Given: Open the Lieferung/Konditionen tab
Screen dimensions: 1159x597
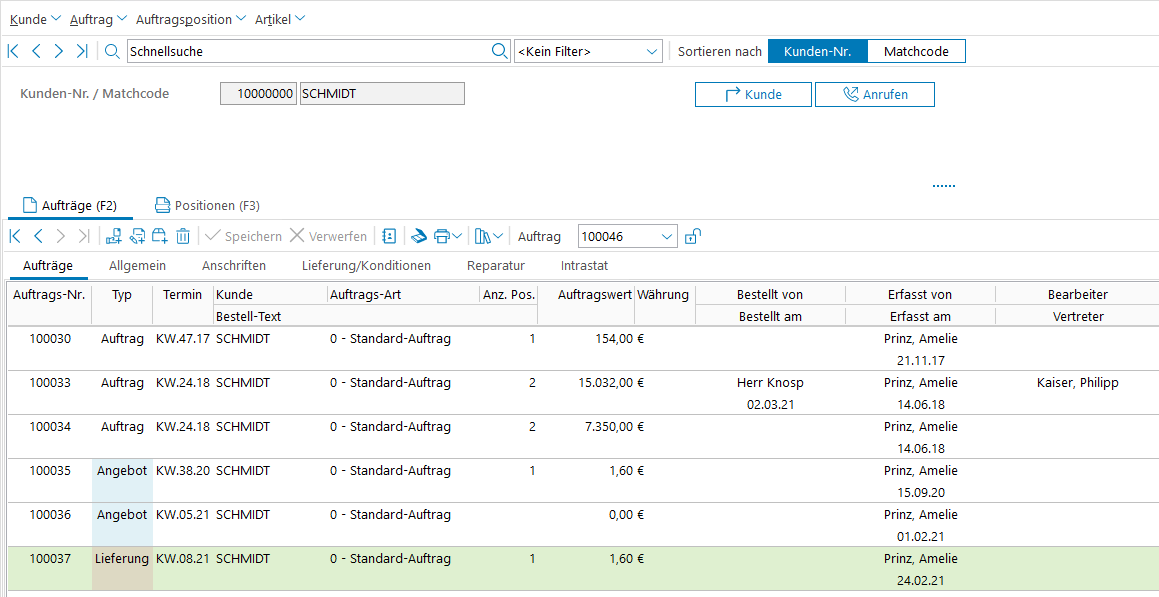Looking at the screenshot, I should point(366,266).
